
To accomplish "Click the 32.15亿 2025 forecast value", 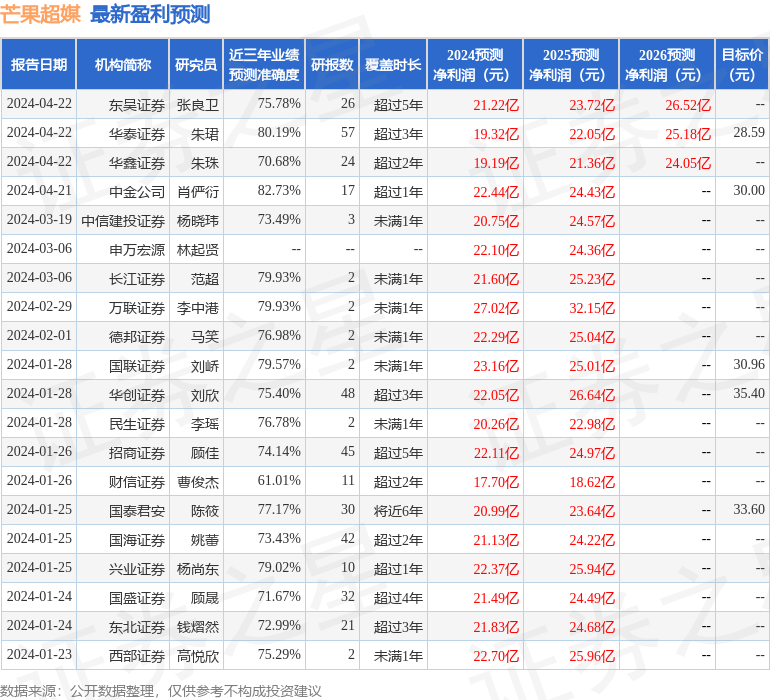I will coord(592,308).
